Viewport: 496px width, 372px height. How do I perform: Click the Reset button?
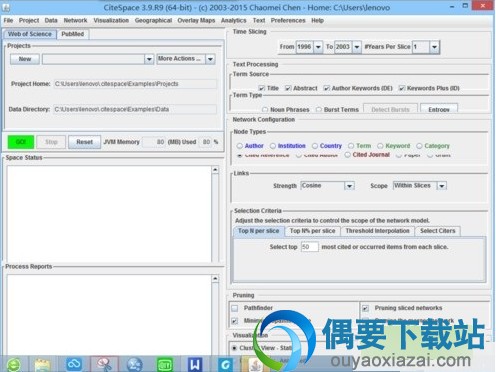pos(84,142)
